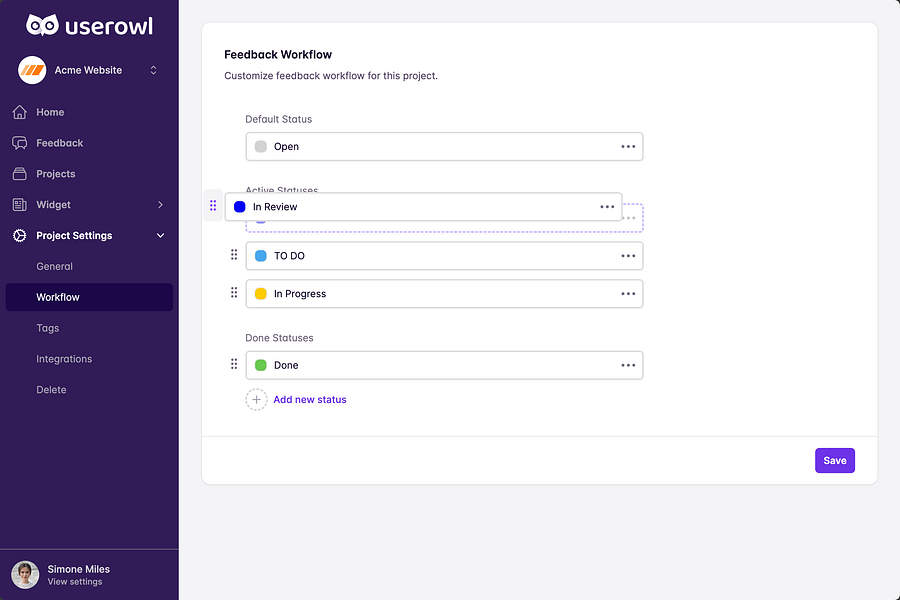Click the drag handle beside Done status
Image resolution: width=900 pixels, height=600 pixels.
click(x=234, y=365)
